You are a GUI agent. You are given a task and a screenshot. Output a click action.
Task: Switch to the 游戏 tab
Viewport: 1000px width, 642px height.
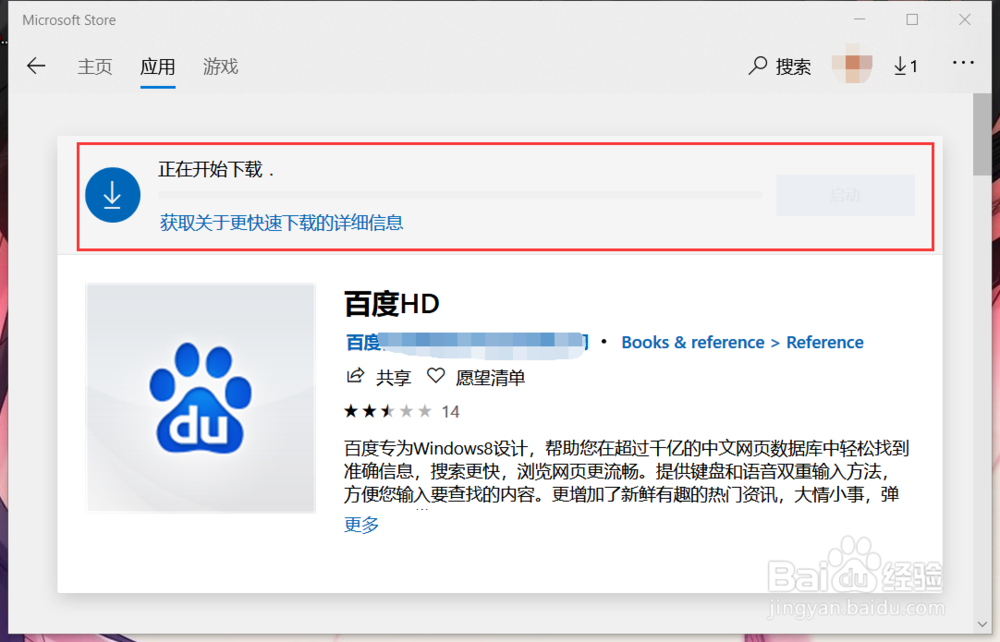pos(221,66)
